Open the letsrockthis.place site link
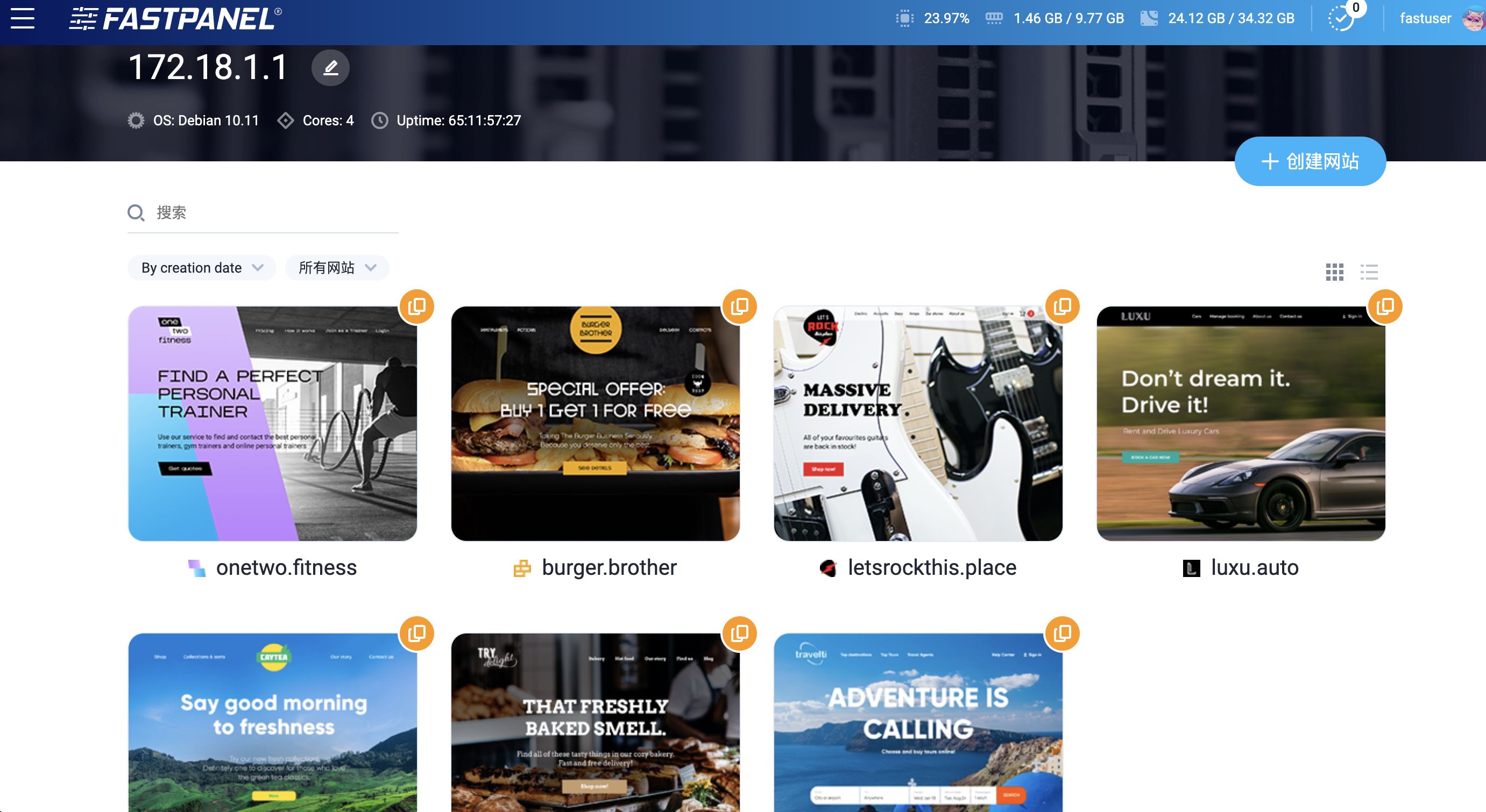This screenshot has height=812, width=1486. pos(931,568)
